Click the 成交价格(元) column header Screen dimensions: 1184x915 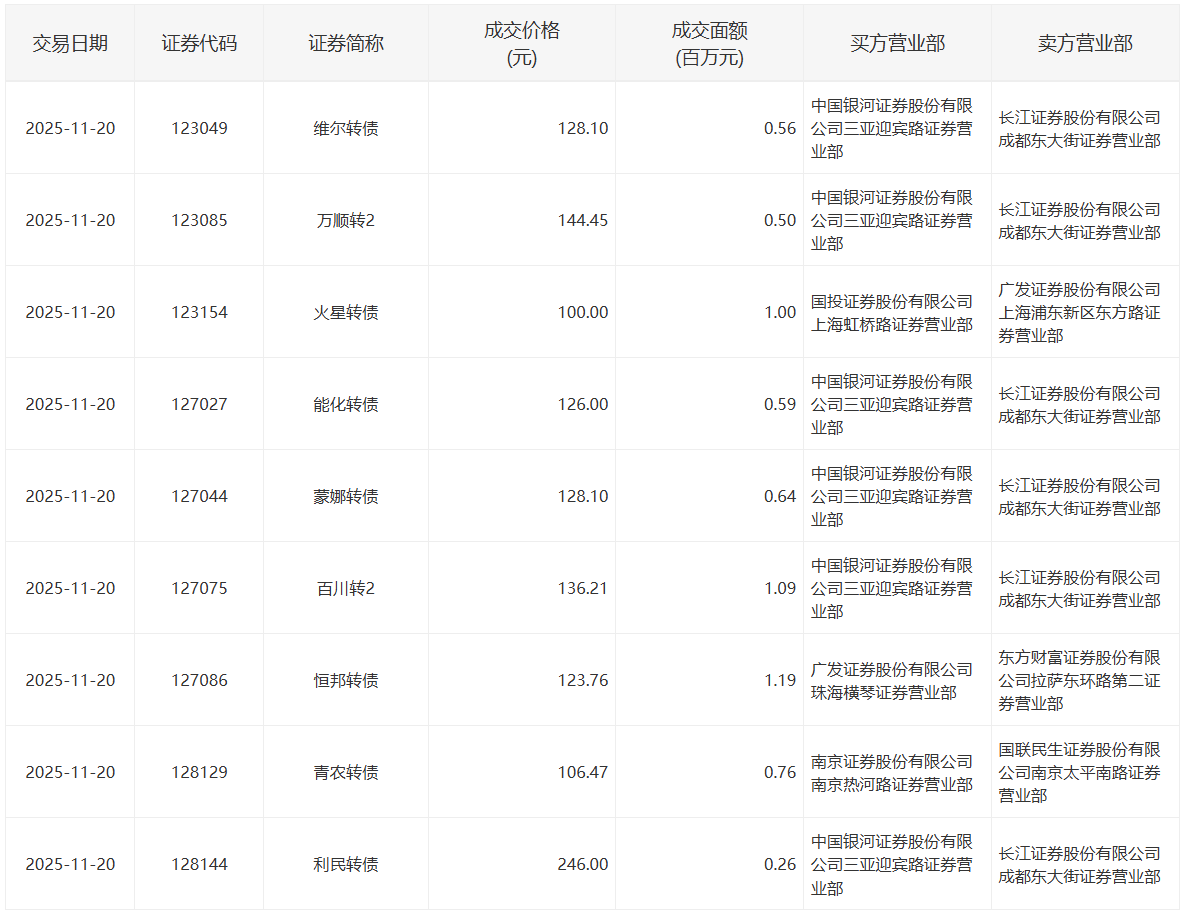click(521, 44)
